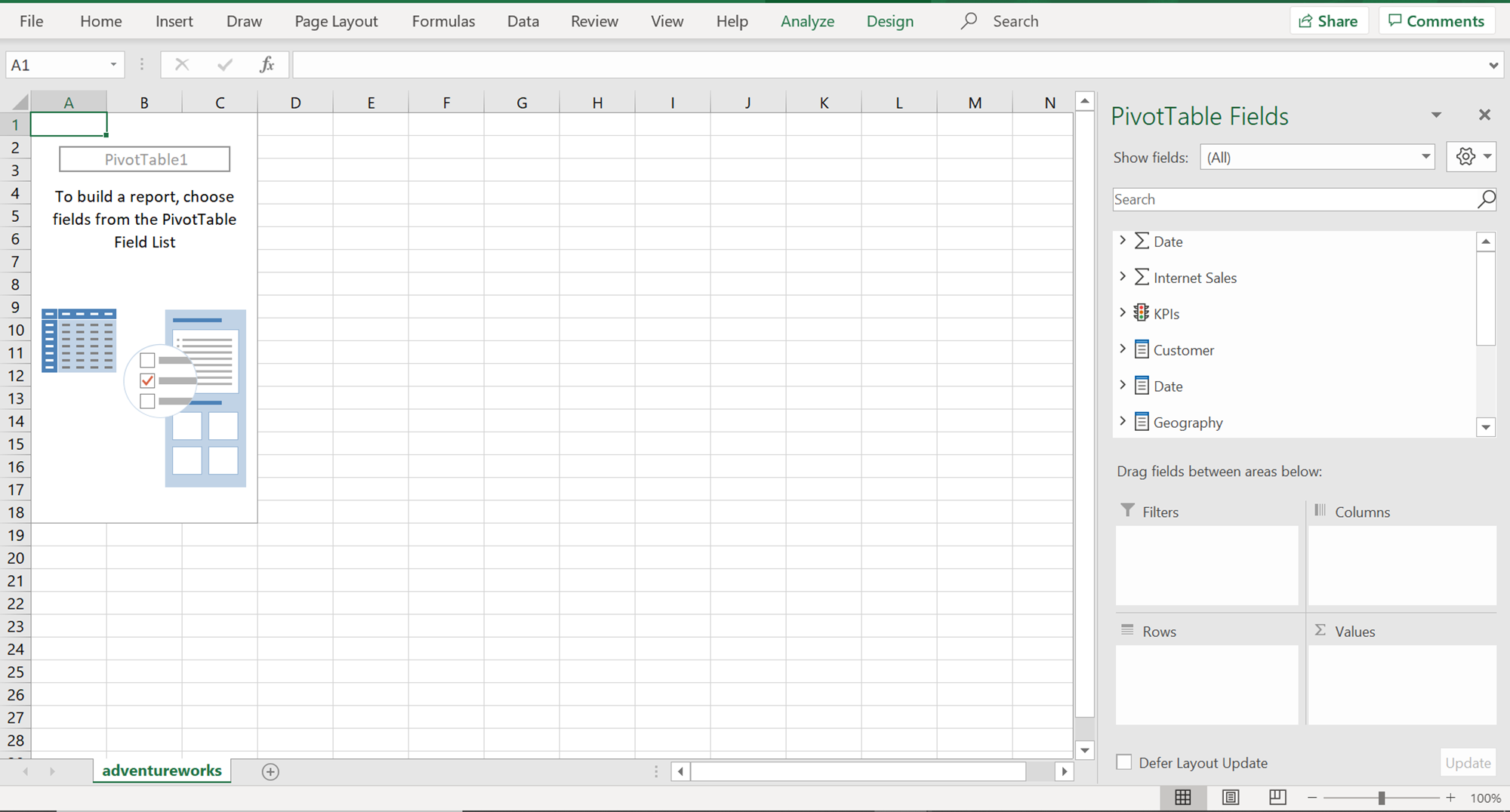Viewport: 1510px width, 812px height.
Task: Open the Design ribbon tab
Action: pos(890,21)
